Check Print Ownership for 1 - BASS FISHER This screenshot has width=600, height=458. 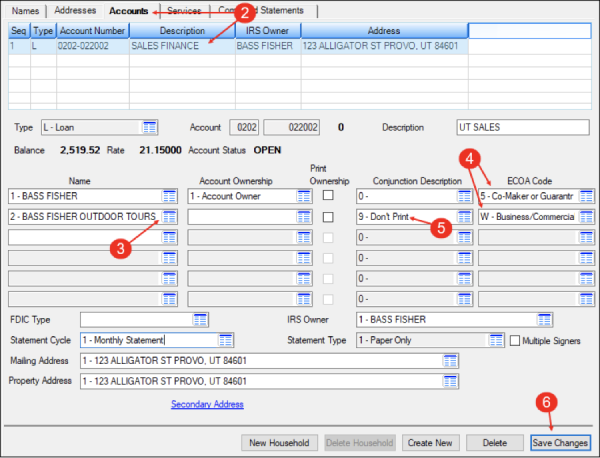(x=328, y=196)
